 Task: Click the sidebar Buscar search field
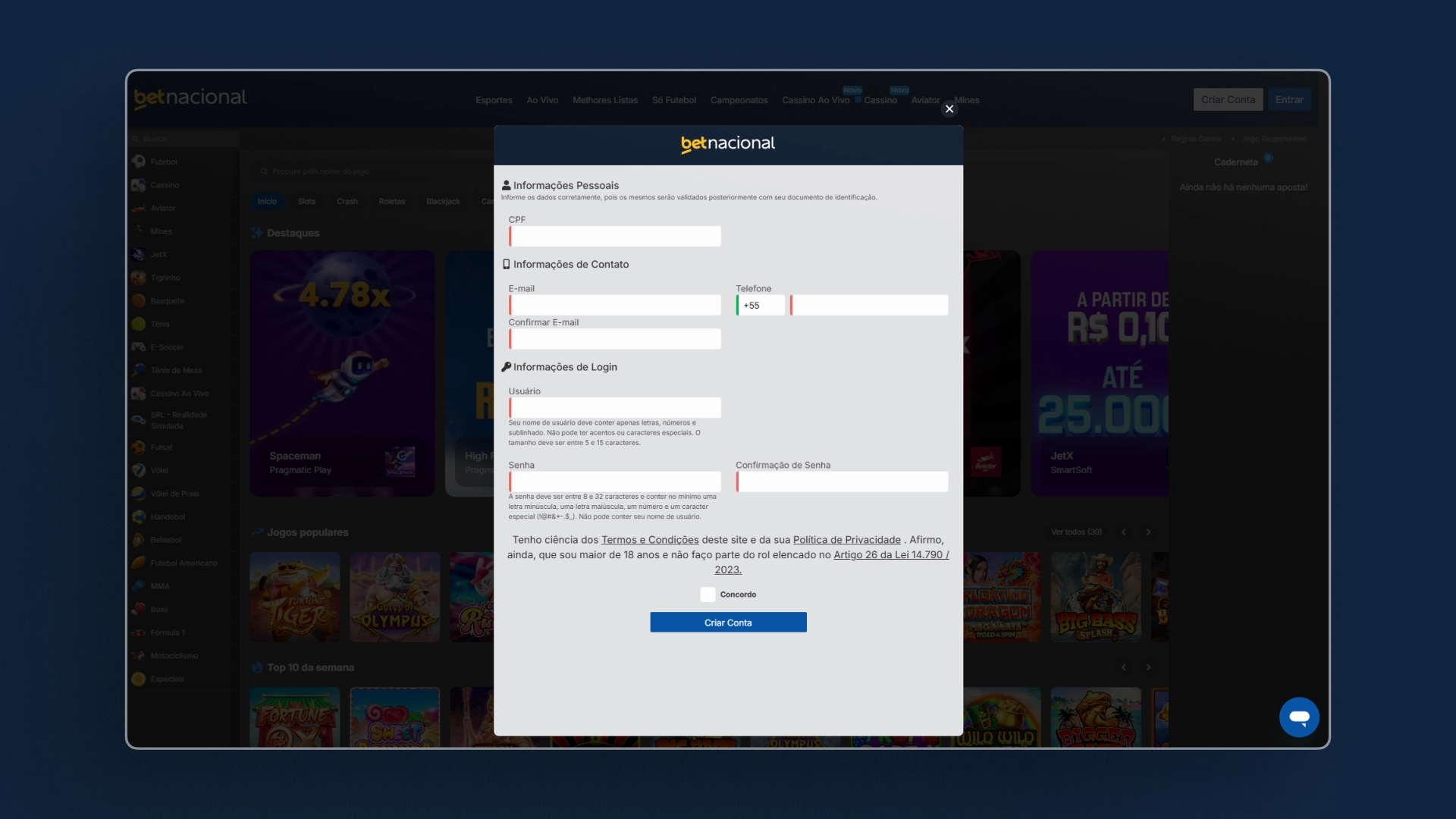(184, 139)
